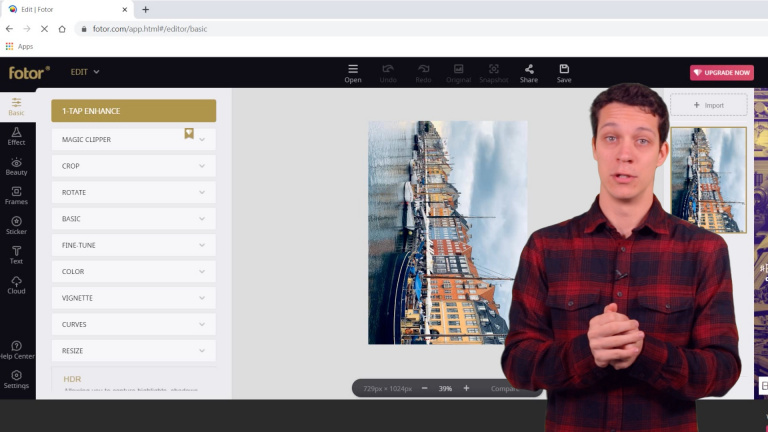Save the image using Save icon
Image resolution: width=768 pixels, height=432 pixels.
[564, 73]
